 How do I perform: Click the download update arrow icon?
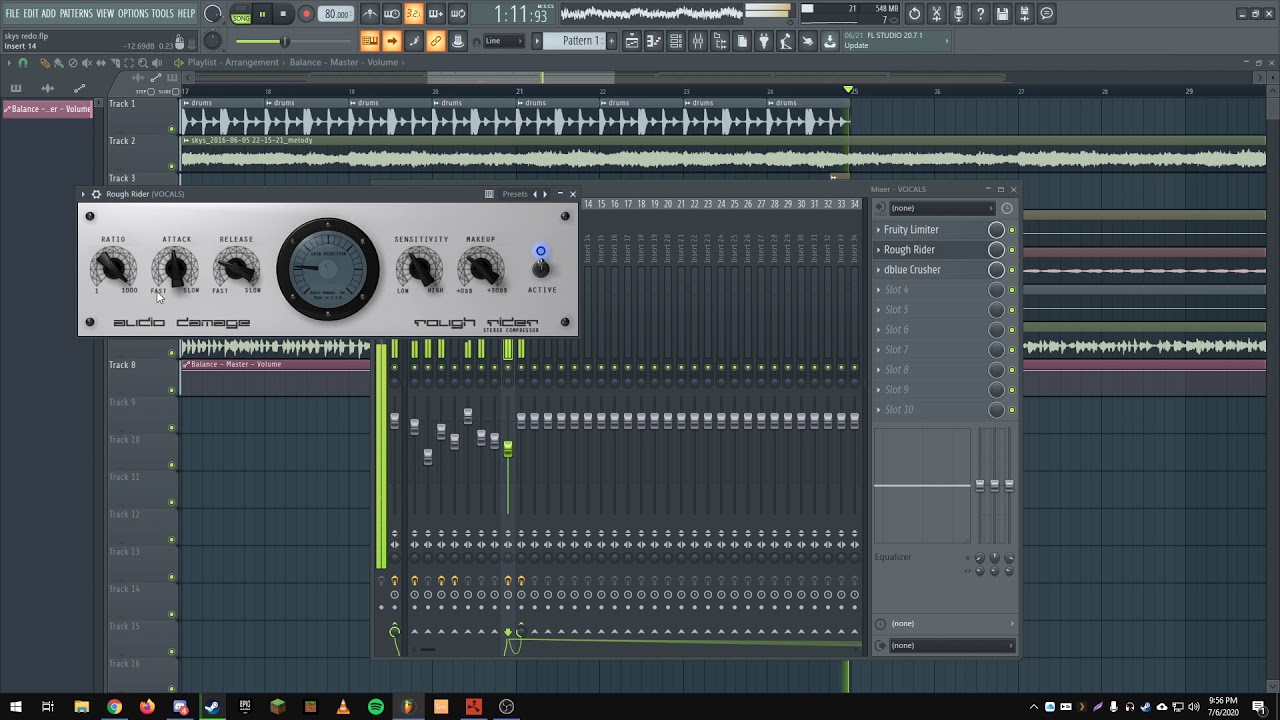830,41
